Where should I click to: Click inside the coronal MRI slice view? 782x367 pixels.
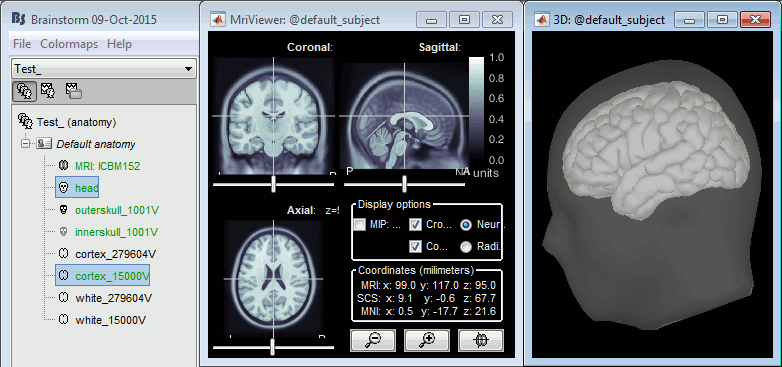pyautogui.click(x=273, y=116)
